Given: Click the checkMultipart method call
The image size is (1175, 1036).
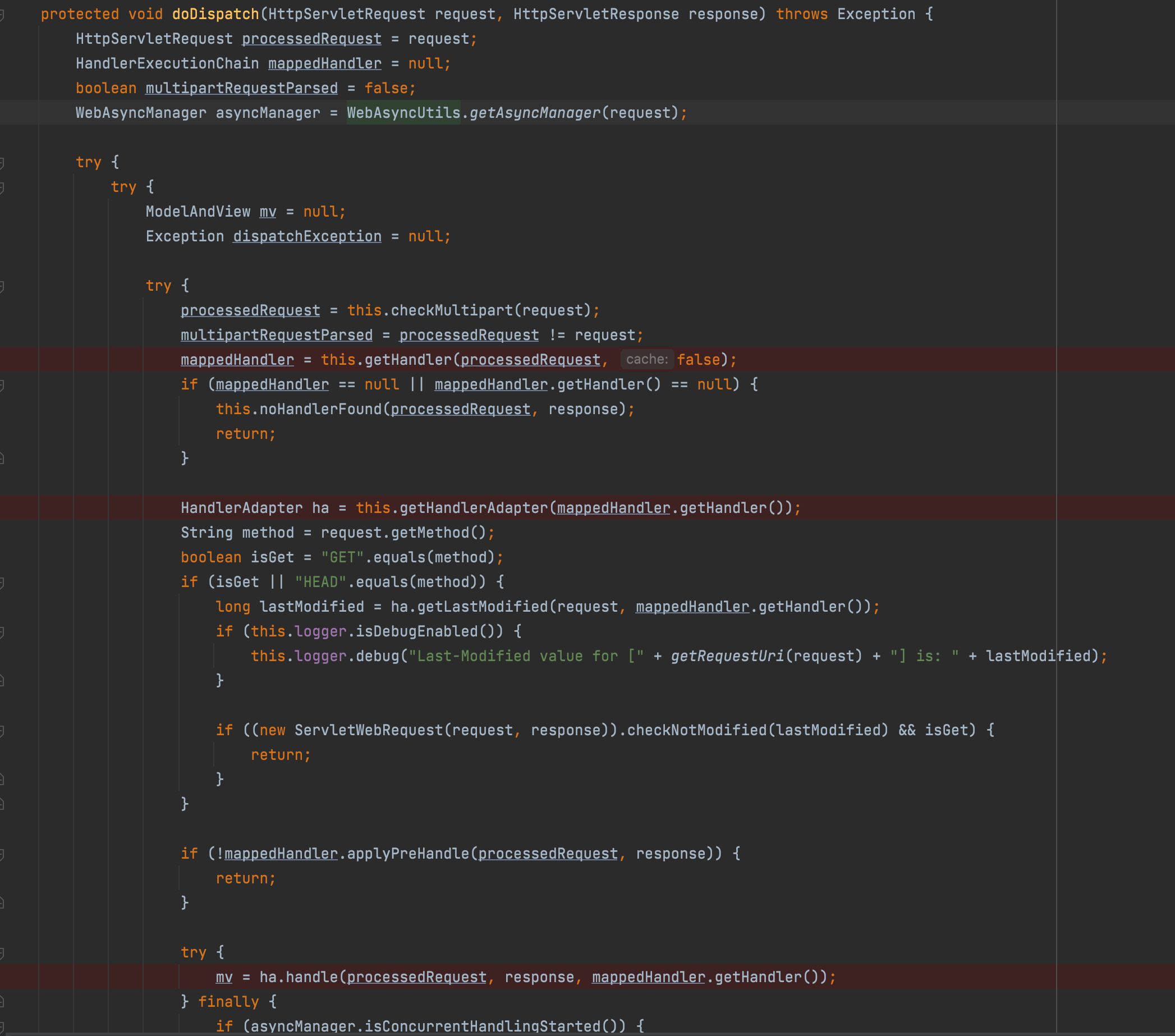Looking at the screenshot, I should pos(452,311).
